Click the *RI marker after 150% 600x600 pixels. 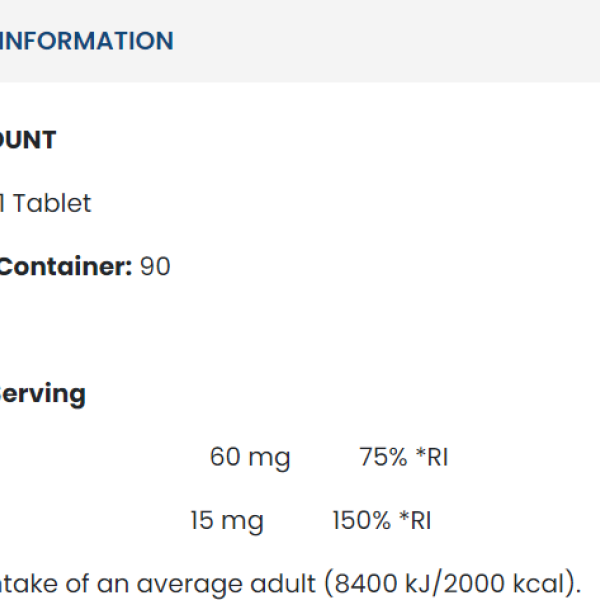click(x=414, y=521)
